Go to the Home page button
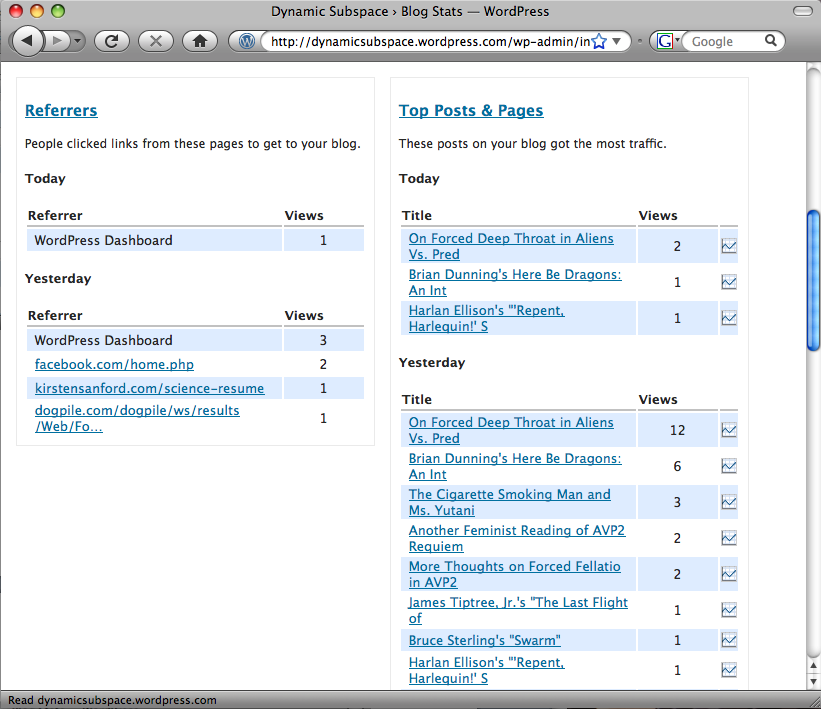Screen dimensions: 821x709 [200, 41]
